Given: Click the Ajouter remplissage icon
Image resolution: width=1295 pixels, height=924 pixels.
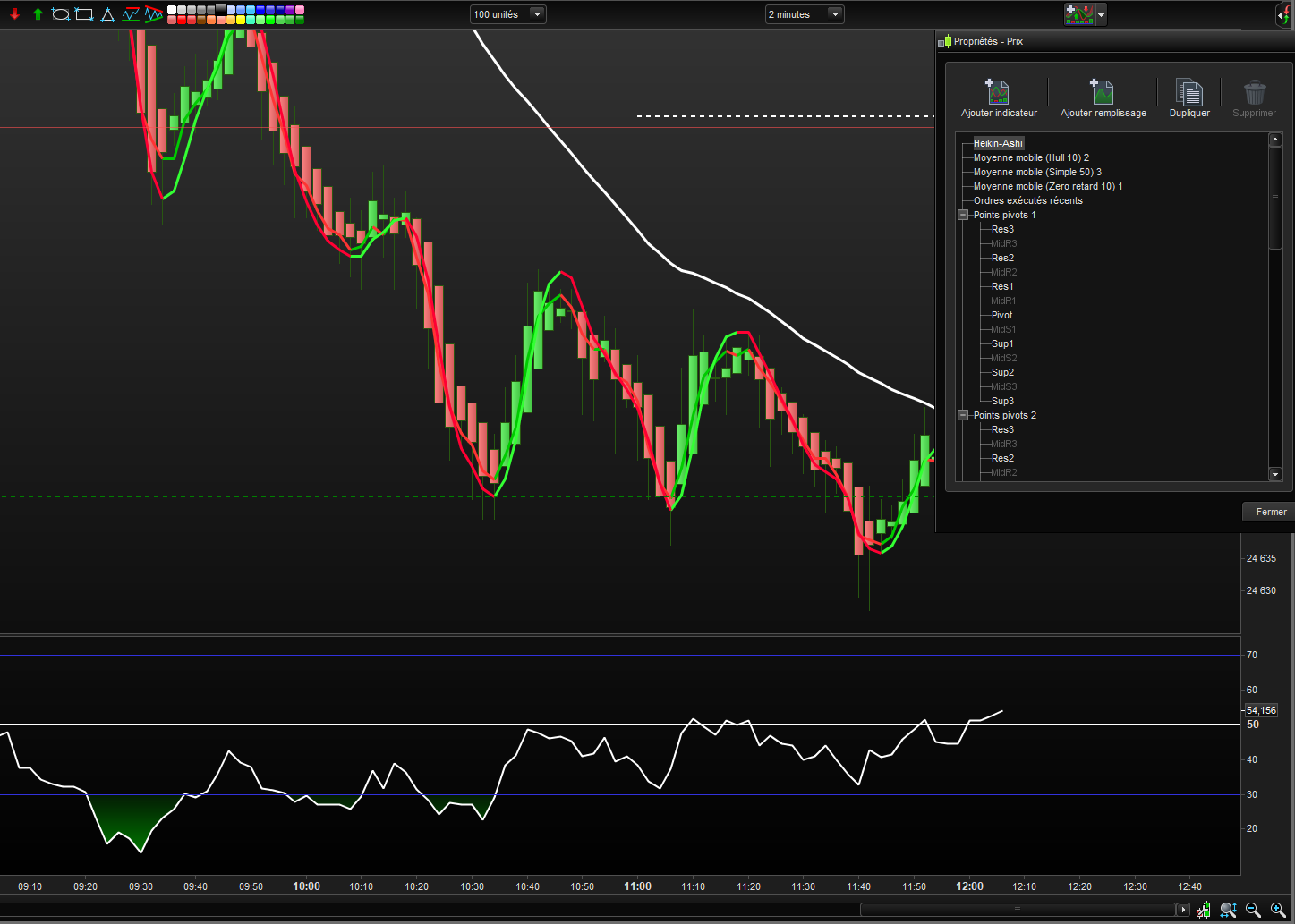Looking at the screenshot, I should pos(1102,92).
